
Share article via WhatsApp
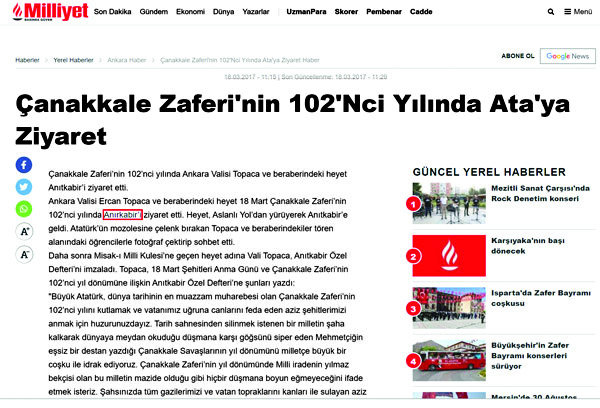pos(23,209)
